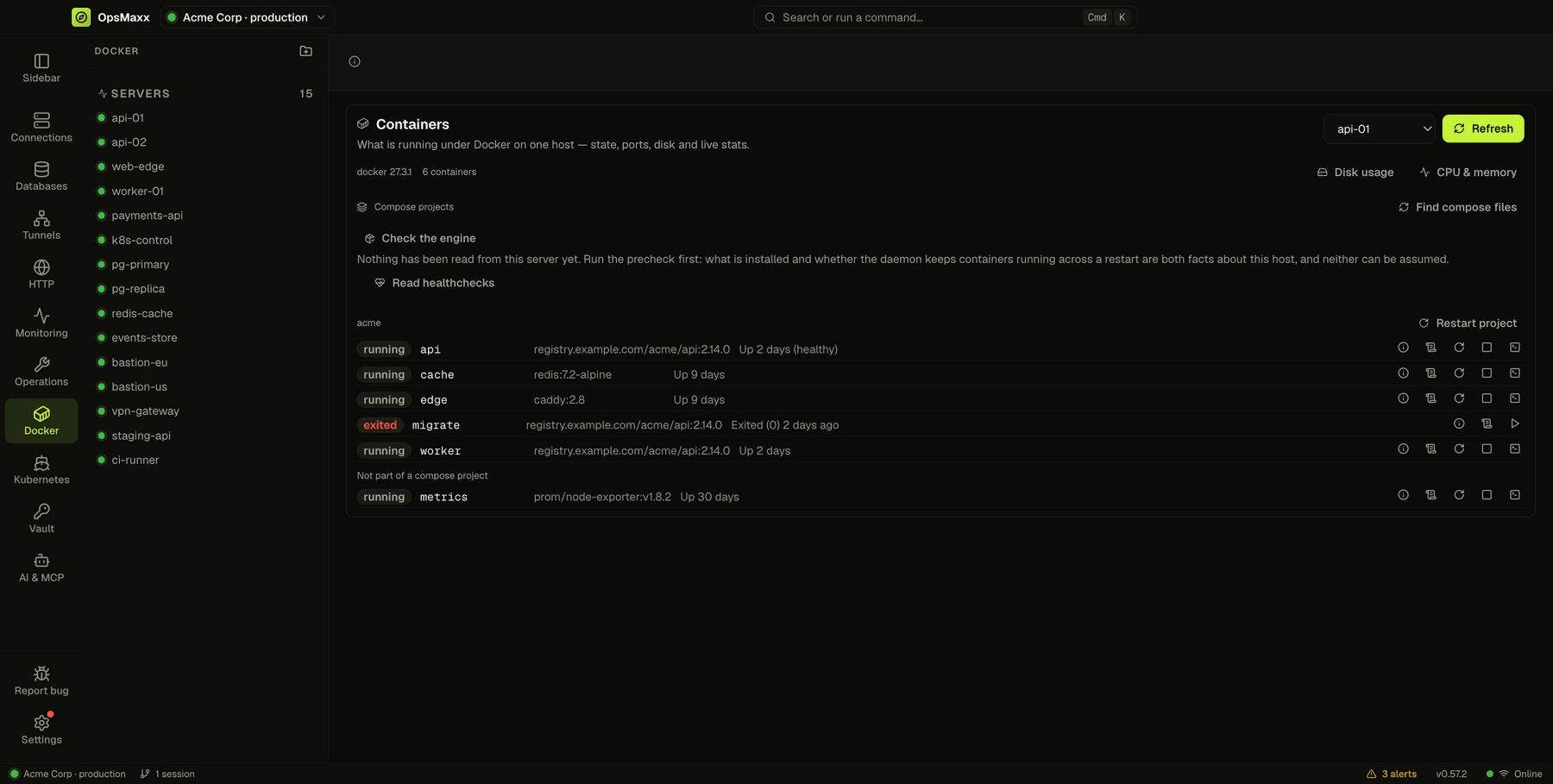The height and width of the screenshot is (784, 1553).
Task: Click 1 session in status bar
Action: pyautogui.click(x=167, y=774)
